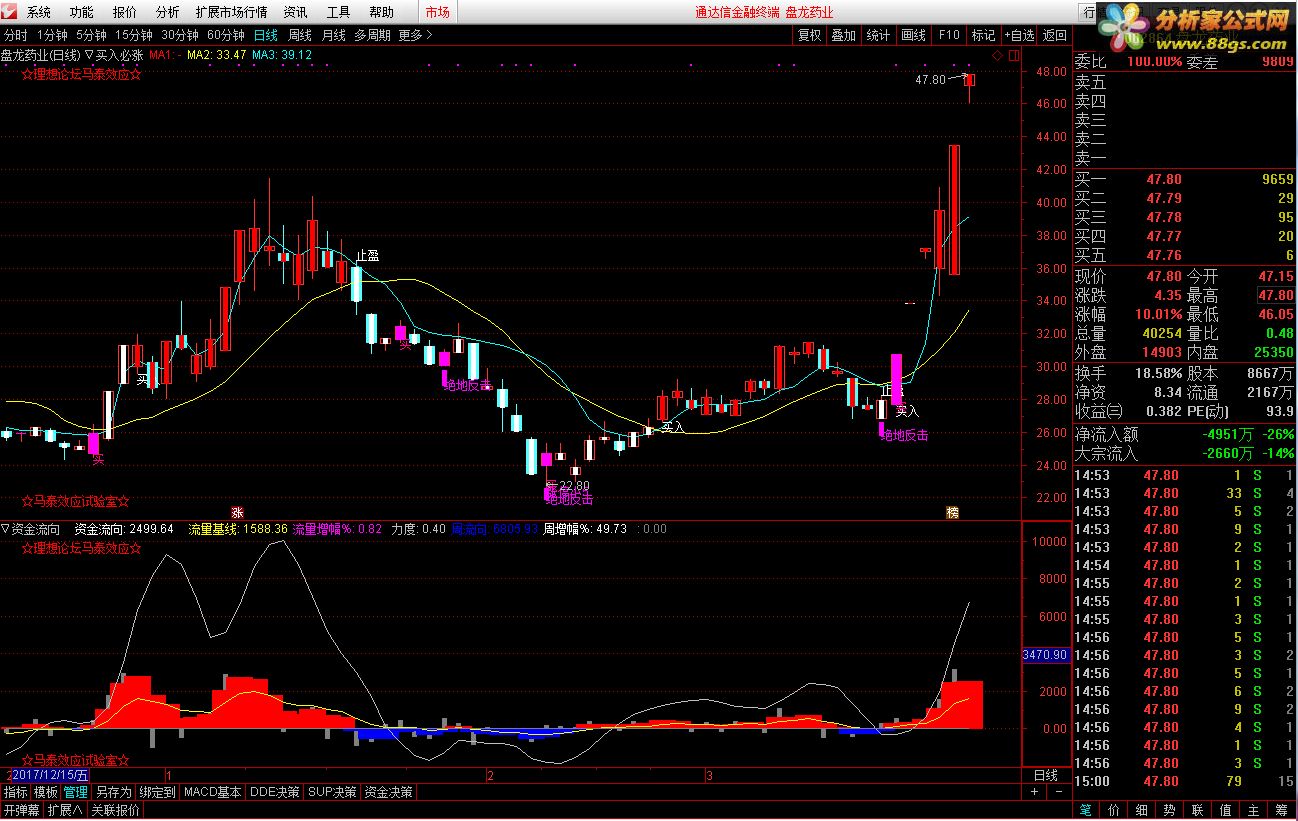The width and height of the screenshot is (1298, 821).
Task: Select the 筹 tab in quote panel
Action: [x=1282, y=810]
